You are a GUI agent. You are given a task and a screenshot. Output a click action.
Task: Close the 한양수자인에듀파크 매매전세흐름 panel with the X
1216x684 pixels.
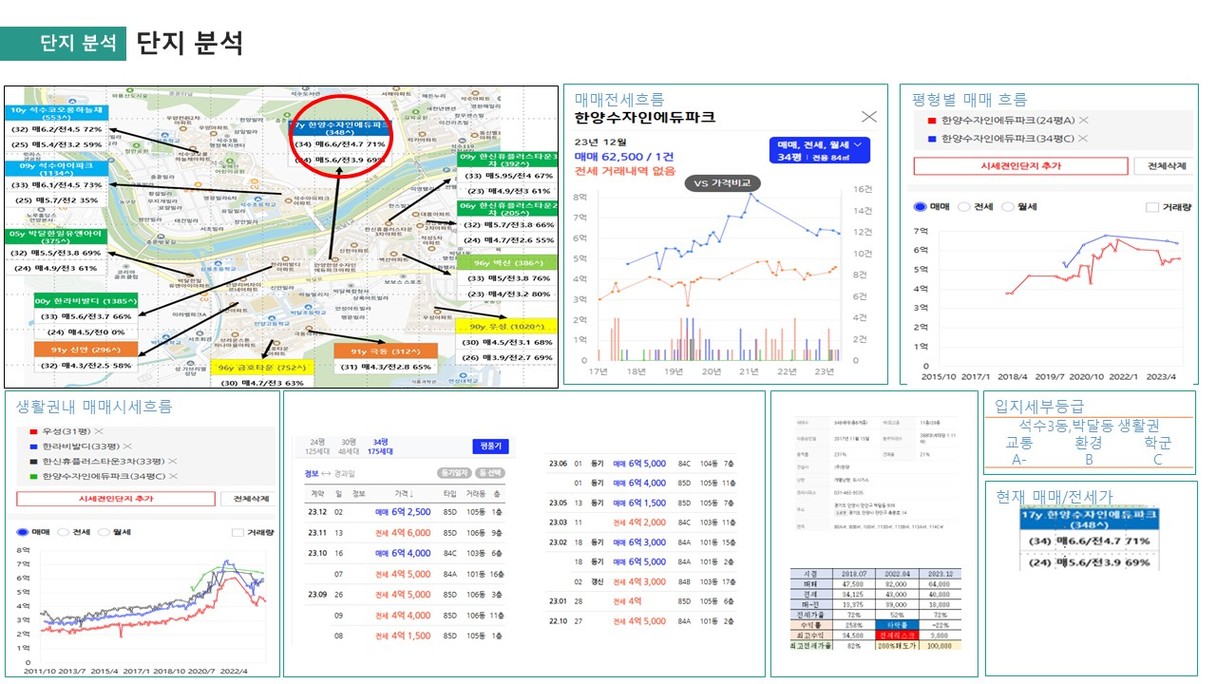click(869, 117)
